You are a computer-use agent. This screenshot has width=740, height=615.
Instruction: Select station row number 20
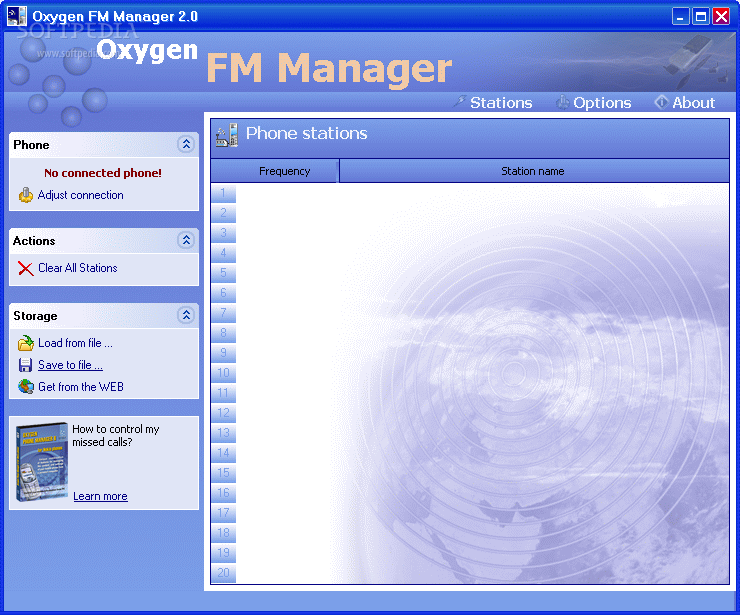[223, 573]
